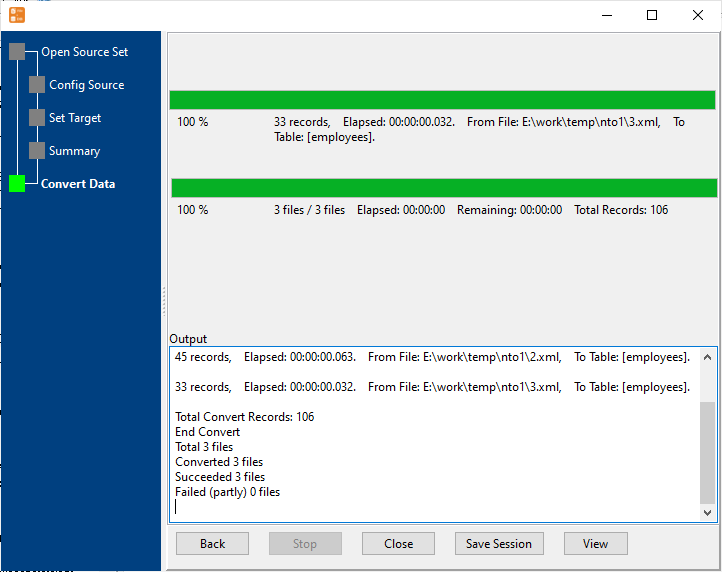Click the scroll down arrow in Output
This screenshot has height=572, width=722.
point(708,512)
